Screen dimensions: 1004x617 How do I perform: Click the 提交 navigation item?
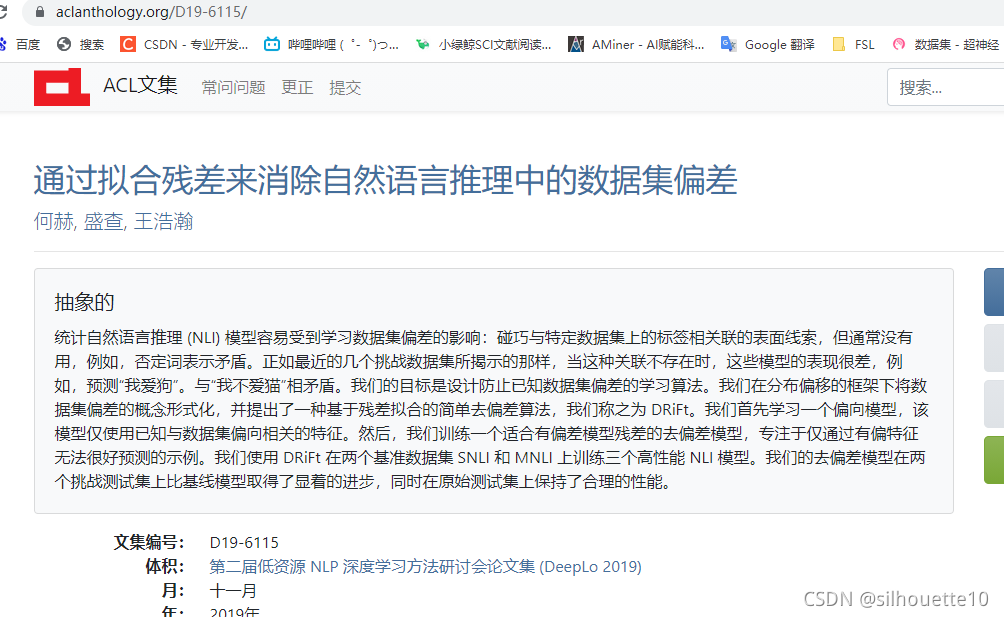click(x=345, y=88)
